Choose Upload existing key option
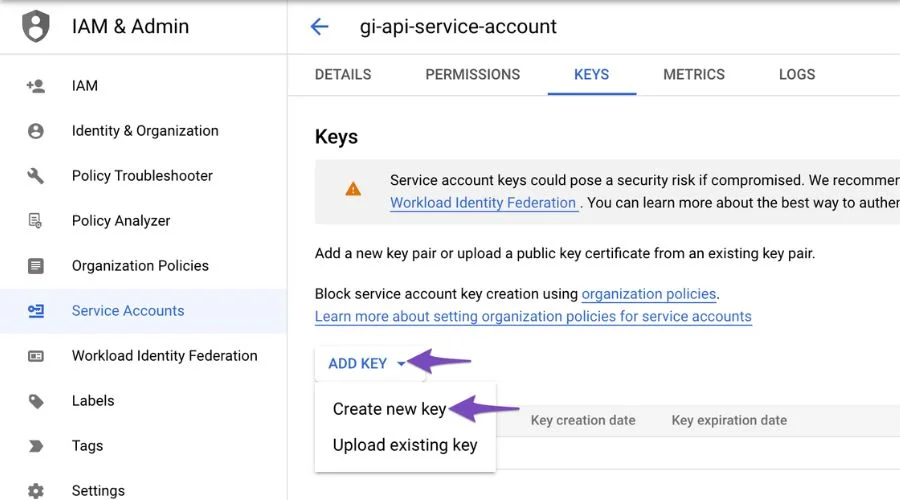Screen dimensions: 900x500 (405, 445)
